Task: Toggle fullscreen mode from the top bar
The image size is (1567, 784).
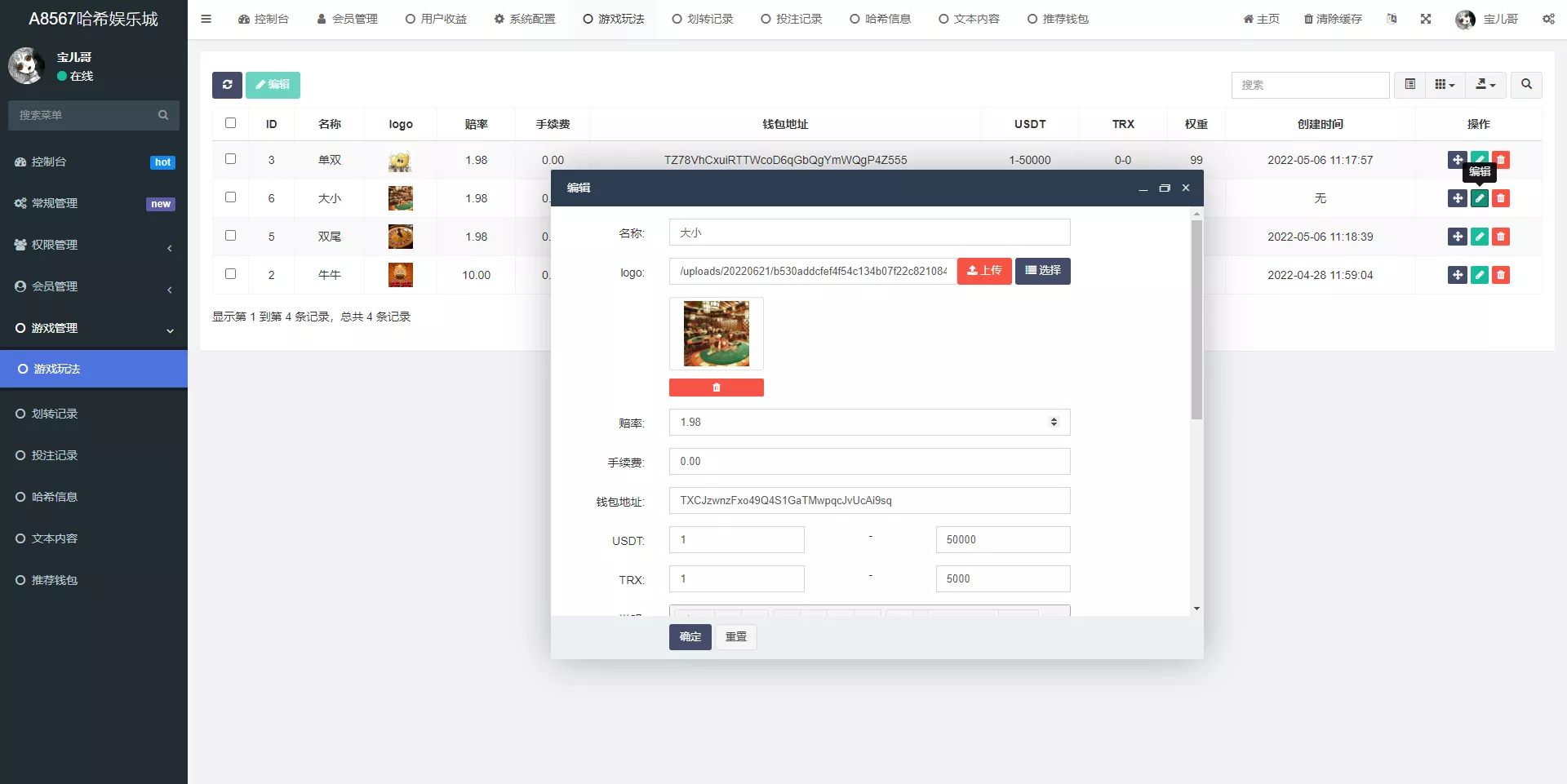Action: (1426, 18)
